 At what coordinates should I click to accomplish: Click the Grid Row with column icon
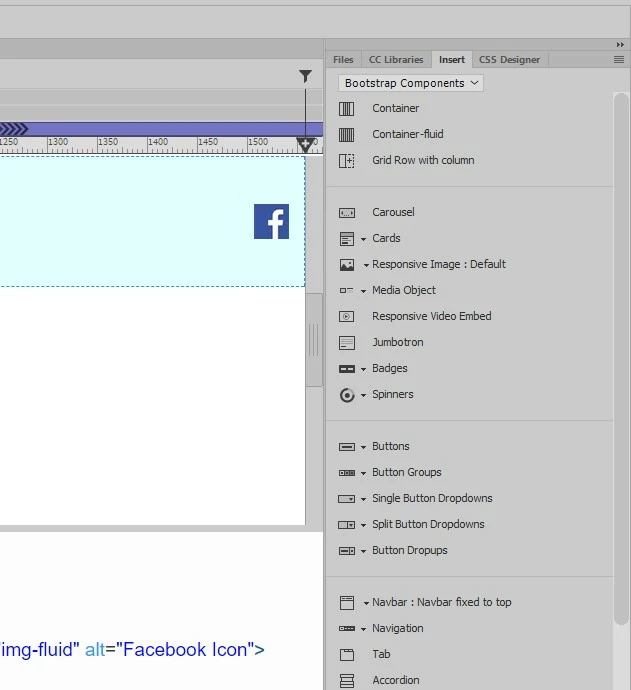click(x=346, y=161)
